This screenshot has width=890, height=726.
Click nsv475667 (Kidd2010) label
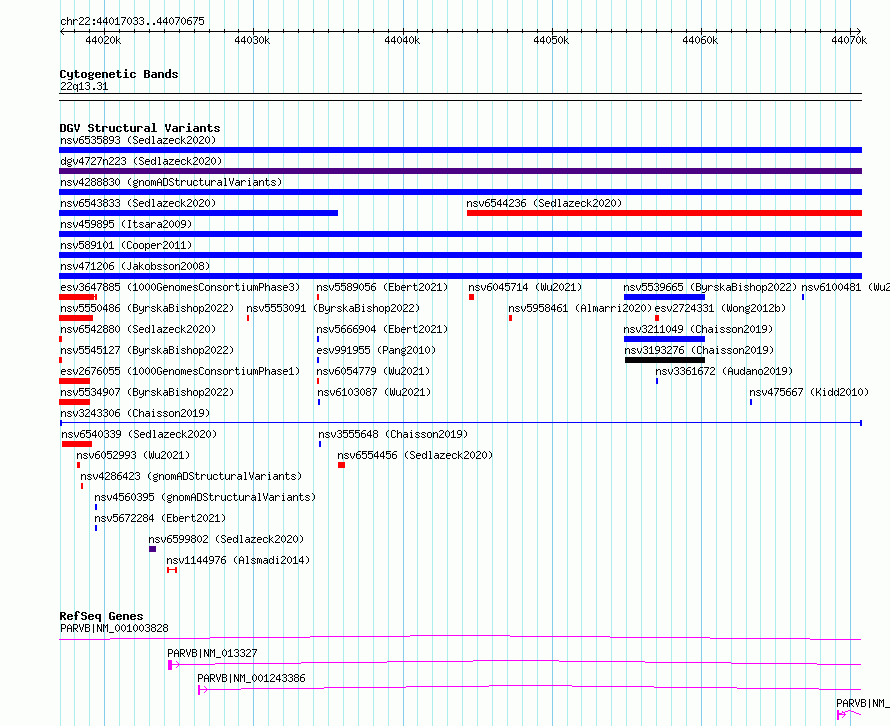pyautogui.click(x=809, y=392)
